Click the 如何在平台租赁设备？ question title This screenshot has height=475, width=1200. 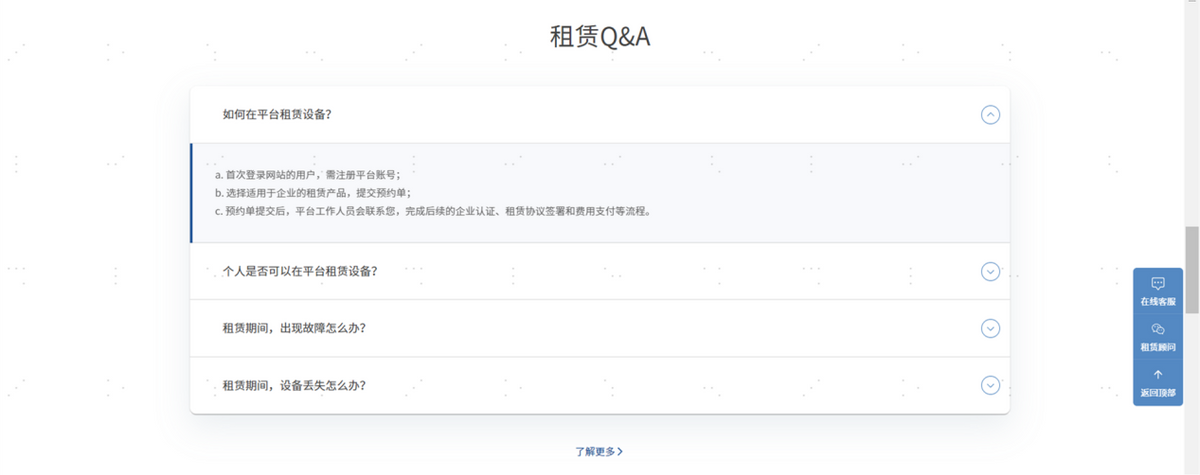277,115
